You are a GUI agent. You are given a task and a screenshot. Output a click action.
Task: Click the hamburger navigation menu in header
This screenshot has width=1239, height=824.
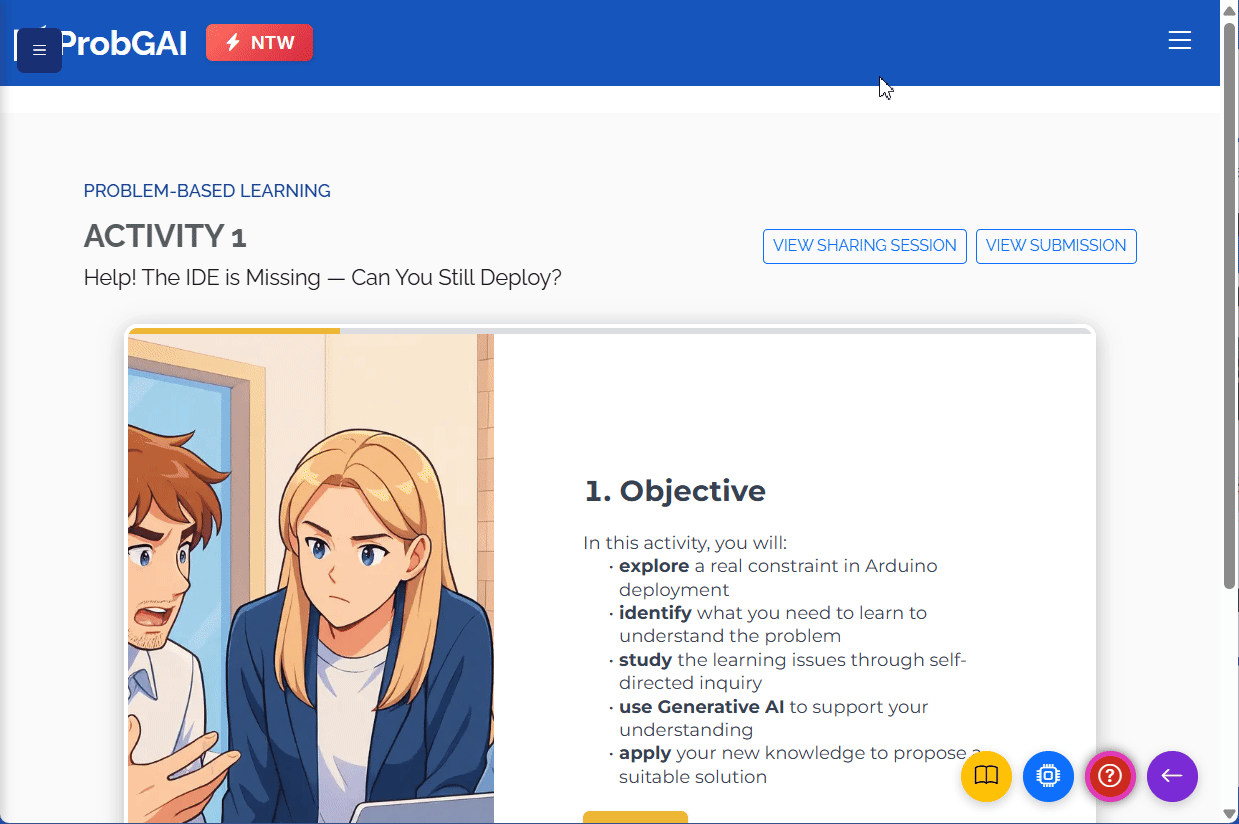[x=1180, y=40]
